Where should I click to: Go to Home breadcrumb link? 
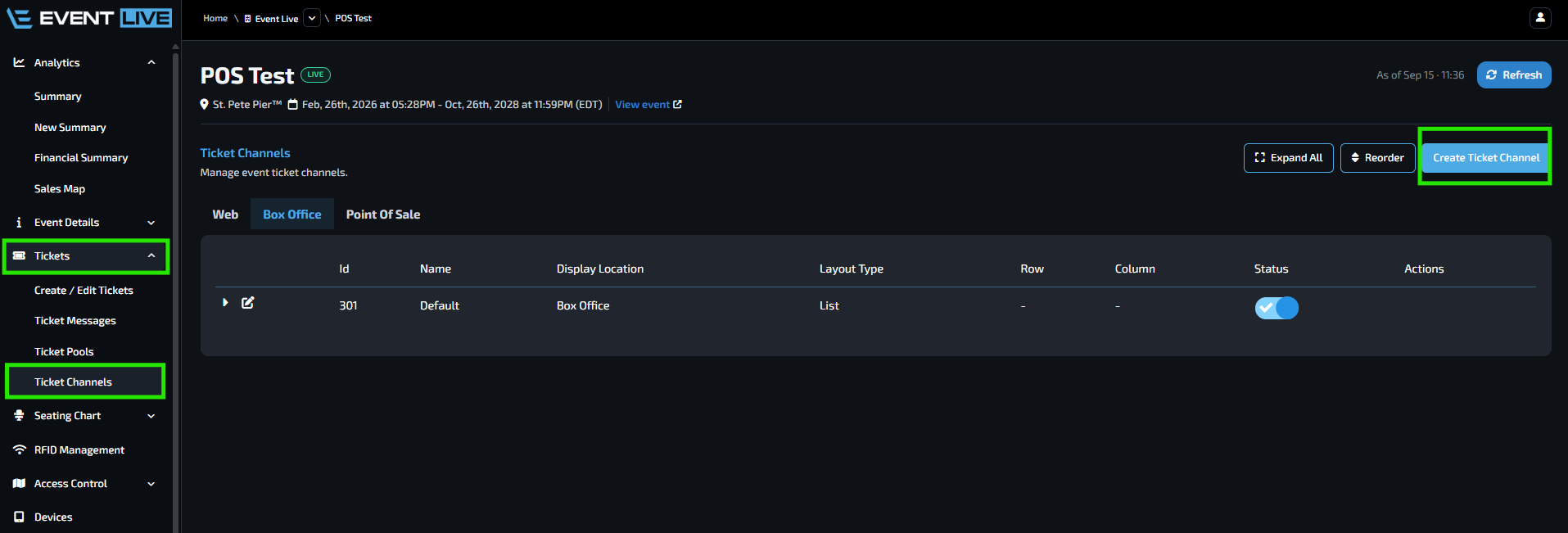point(215,18)
